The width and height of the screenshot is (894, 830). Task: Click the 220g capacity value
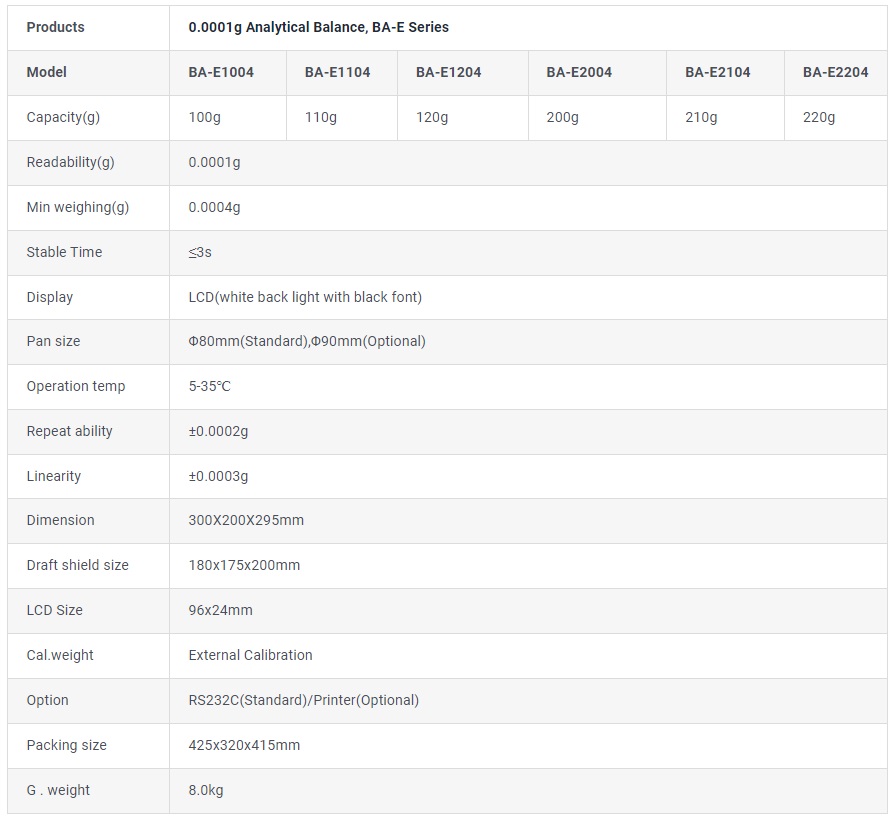818,117
